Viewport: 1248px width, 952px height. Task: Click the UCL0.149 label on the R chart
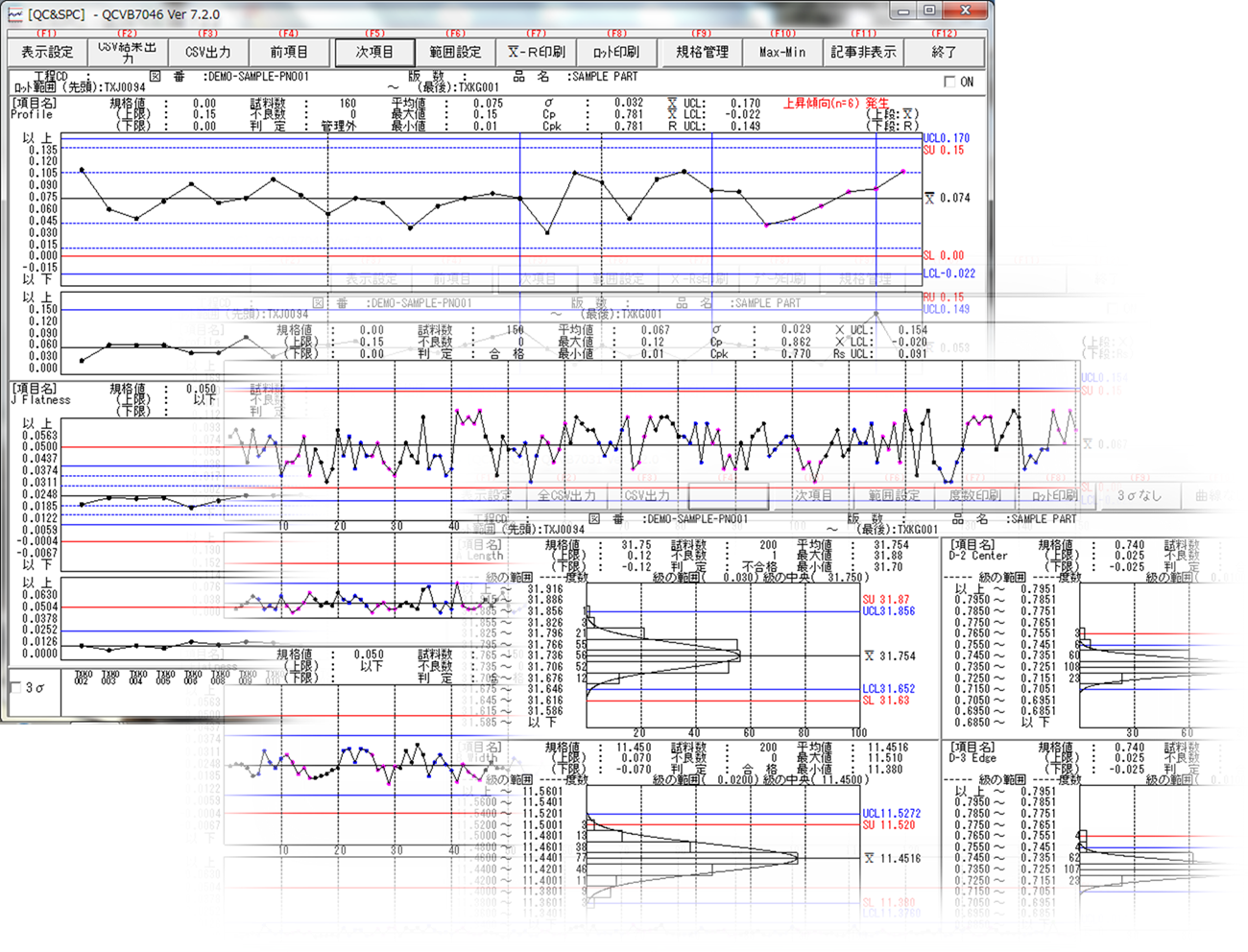(x=946, y=310)
